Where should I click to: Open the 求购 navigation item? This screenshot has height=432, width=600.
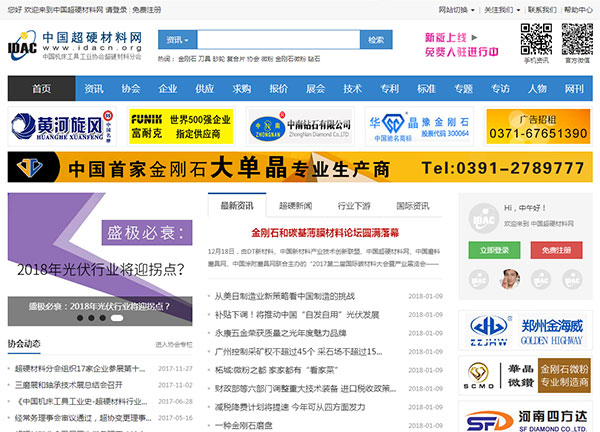242,89
